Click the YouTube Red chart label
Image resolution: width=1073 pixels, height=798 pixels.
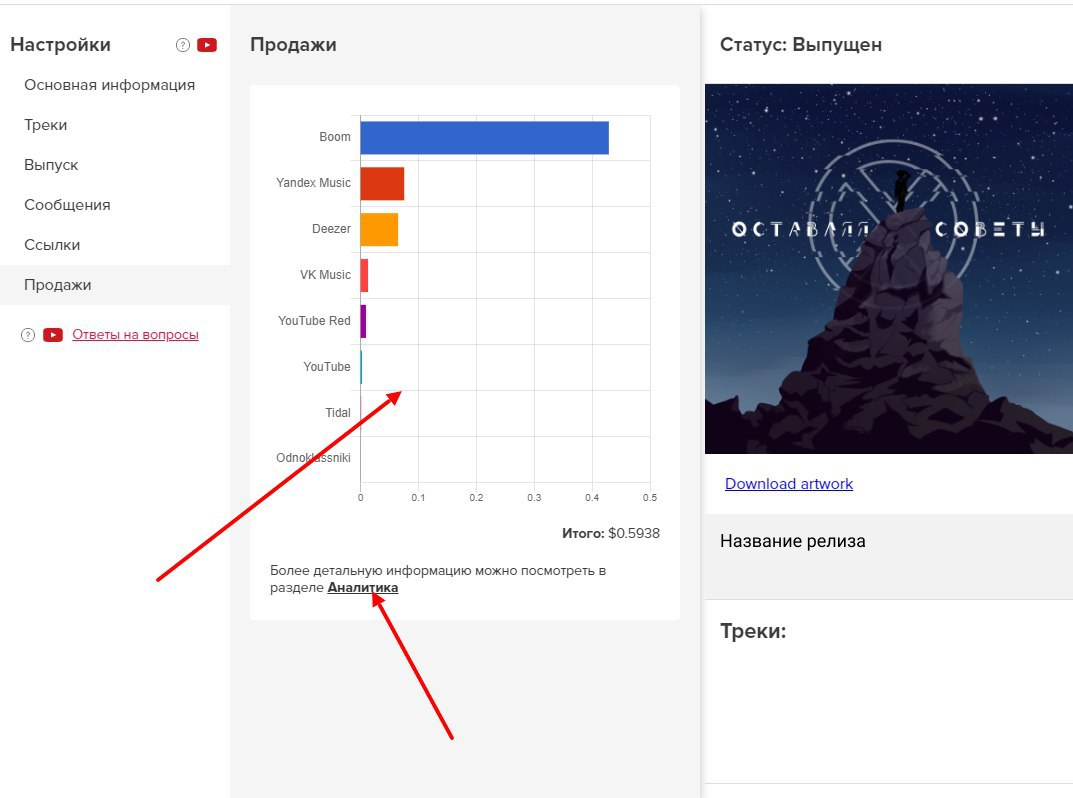(x=314, y=320)
